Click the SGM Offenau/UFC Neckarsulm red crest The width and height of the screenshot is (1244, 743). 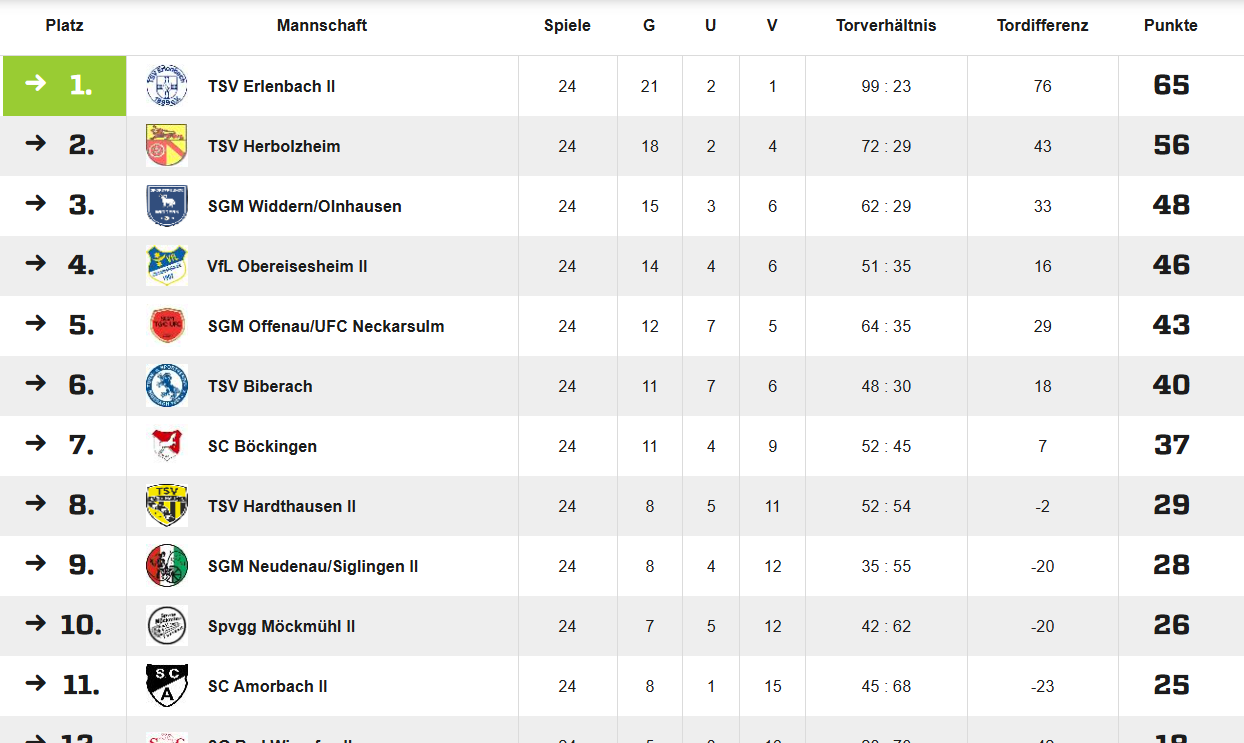point(166,326)
